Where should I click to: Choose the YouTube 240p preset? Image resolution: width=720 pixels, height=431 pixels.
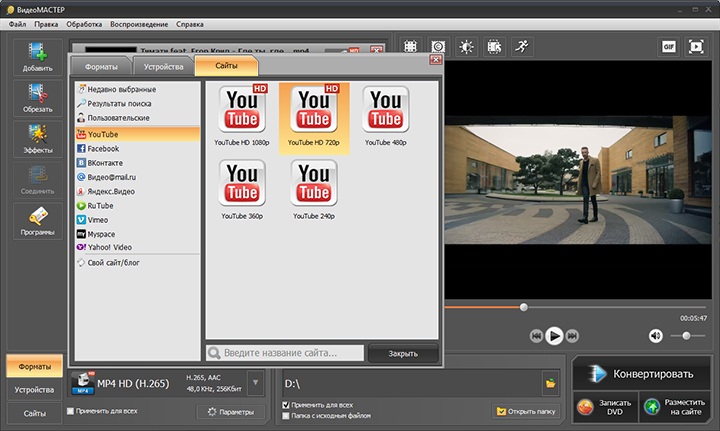coord(314,190)
